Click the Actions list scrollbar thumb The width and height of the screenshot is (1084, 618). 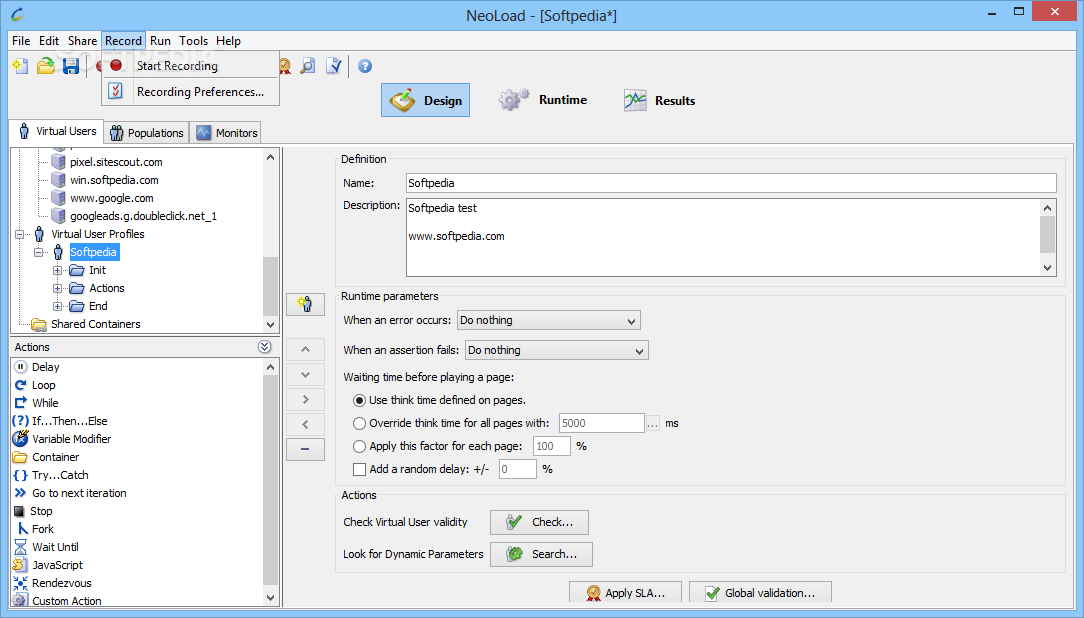click(x=270, y=480)
